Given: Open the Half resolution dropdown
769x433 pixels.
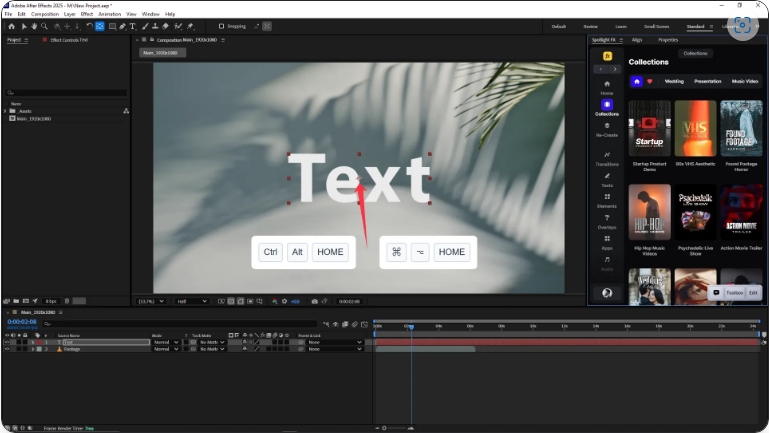Looking at the screenshot, I should 191,301.
